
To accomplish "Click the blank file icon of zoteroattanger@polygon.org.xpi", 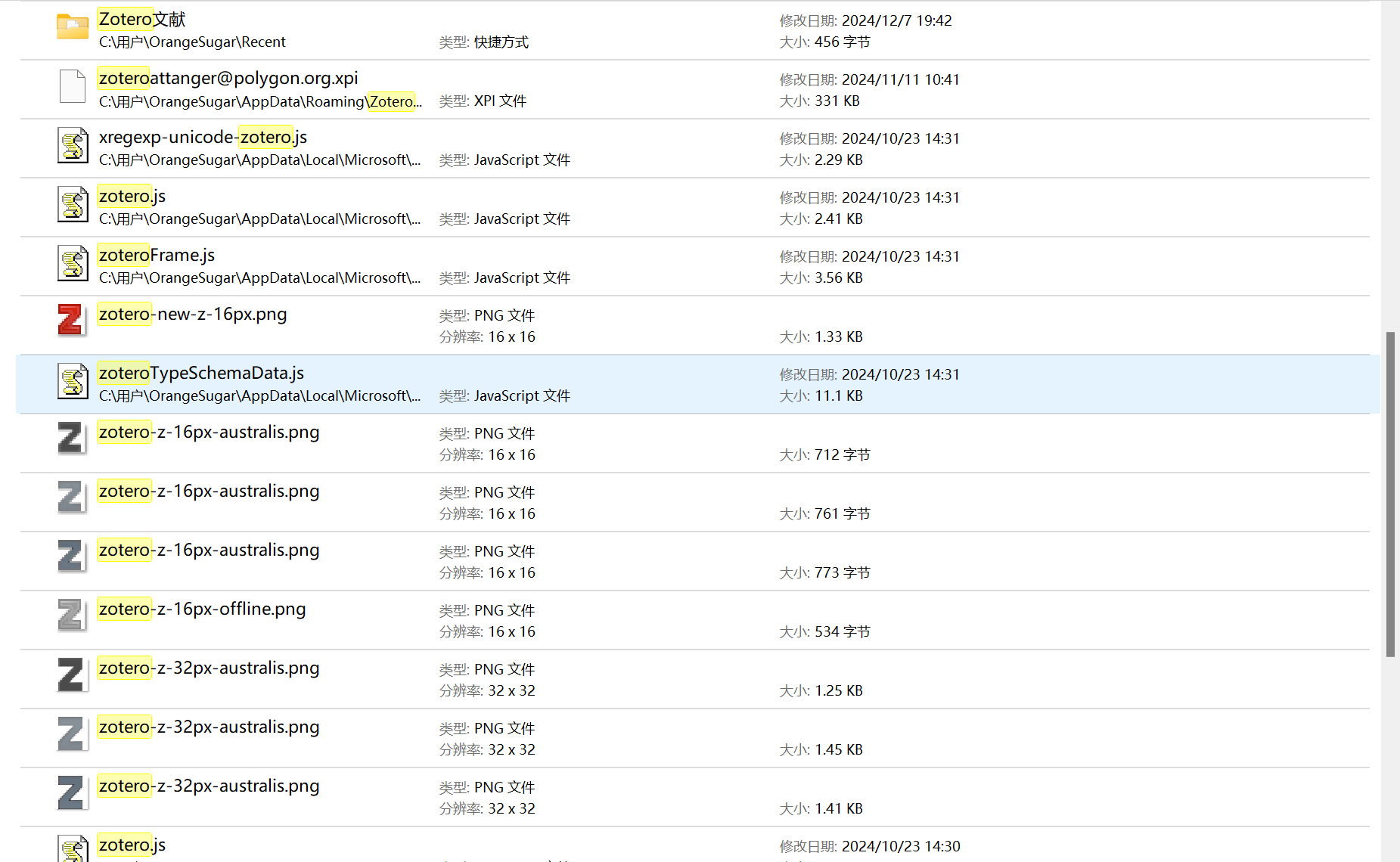I will [x=73, y=86].
